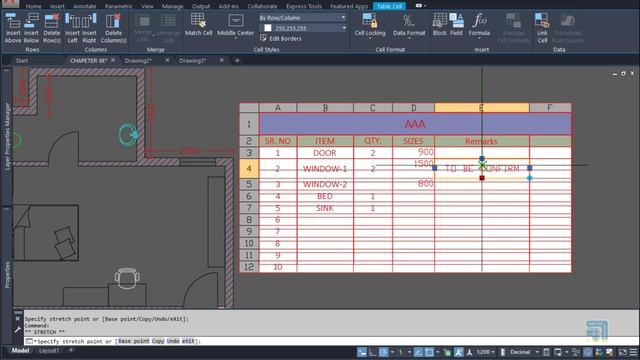
Task: Switch to the Model space tab
Action: tap(20, 351)
